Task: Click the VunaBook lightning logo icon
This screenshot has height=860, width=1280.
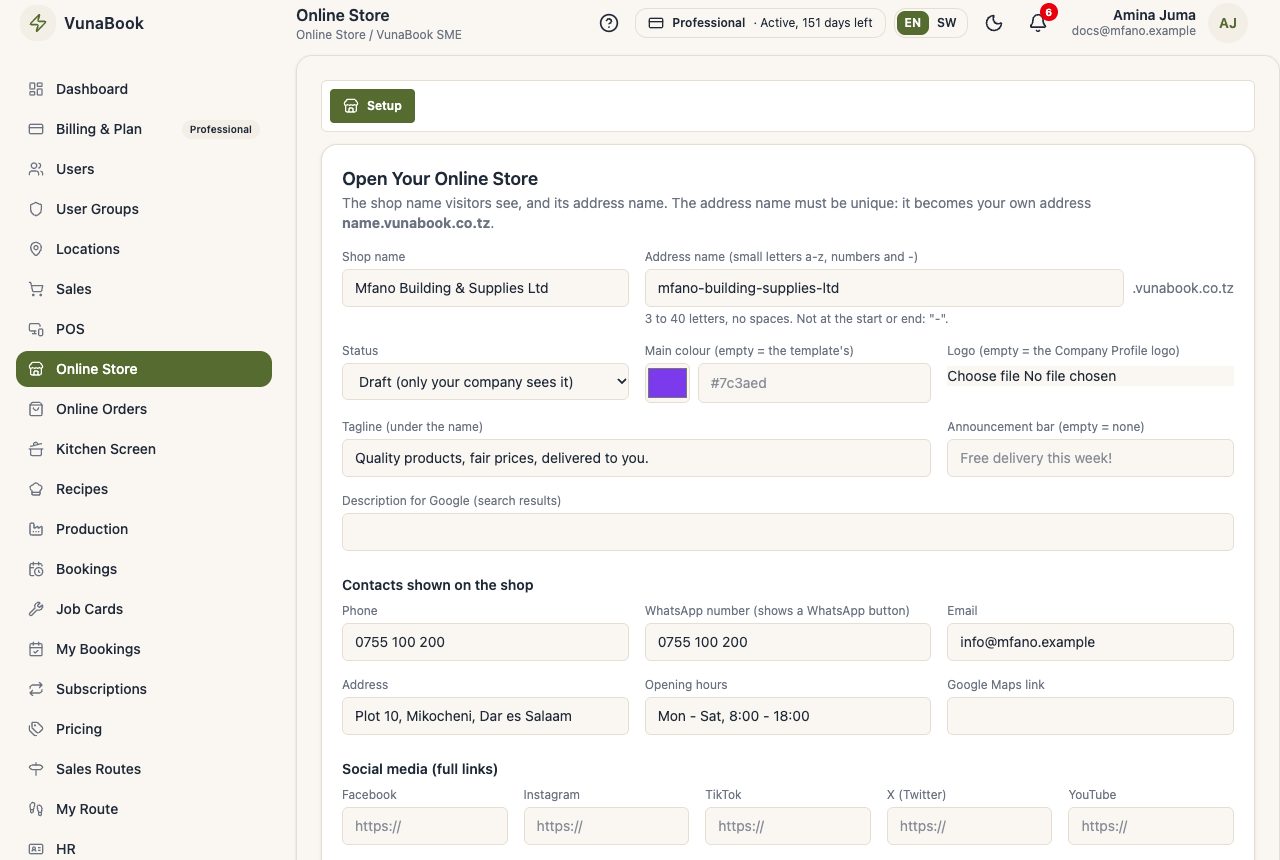Action: [38, 24]
